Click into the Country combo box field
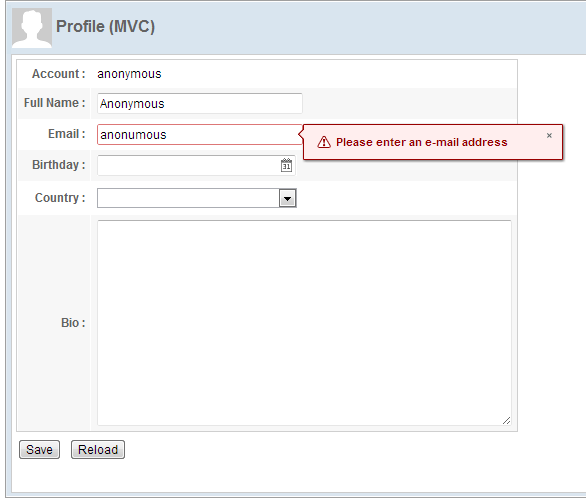 pyautogui.click(x=188, y=198)
